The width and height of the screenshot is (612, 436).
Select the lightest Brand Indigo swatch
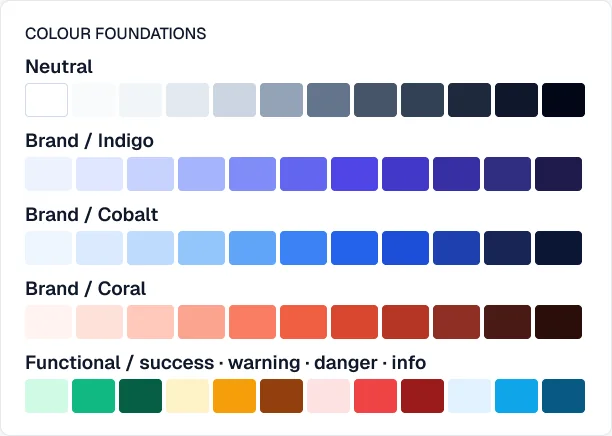[x=49, y=174]
